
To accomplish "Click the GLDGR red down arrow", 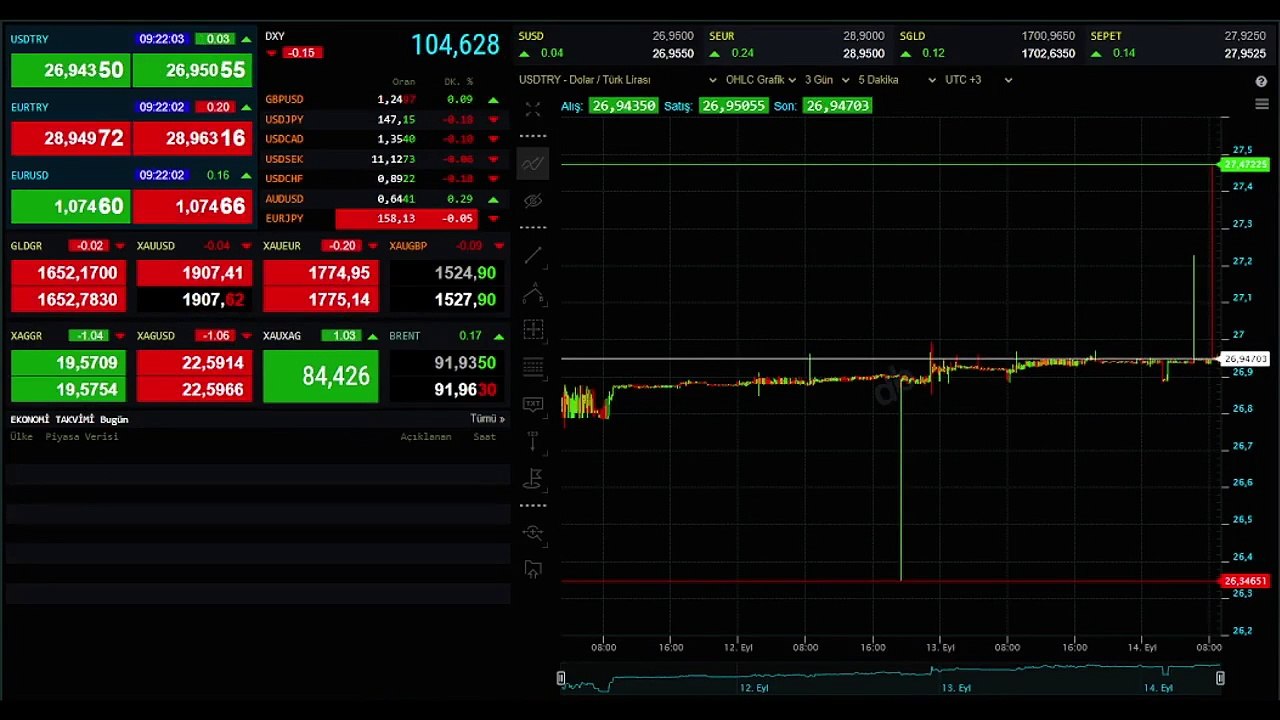I will pos(120,246).
